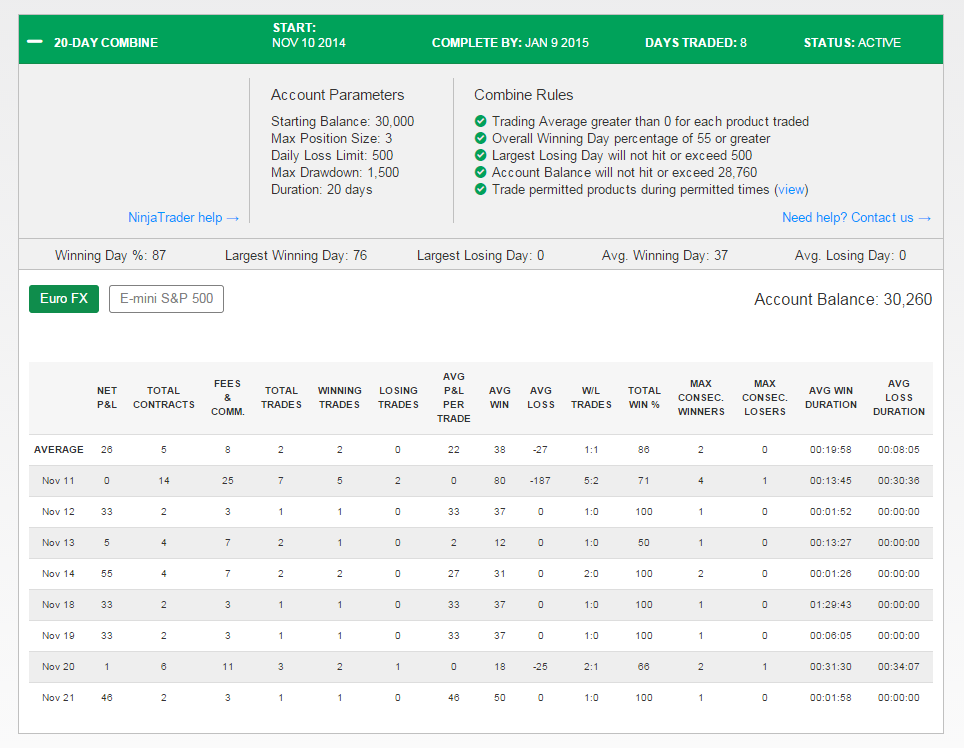The width and height of the screenshot is (964, 748).
Task: Click the Avg. Winning Day: 37 stat
Action: coord(665,255)
